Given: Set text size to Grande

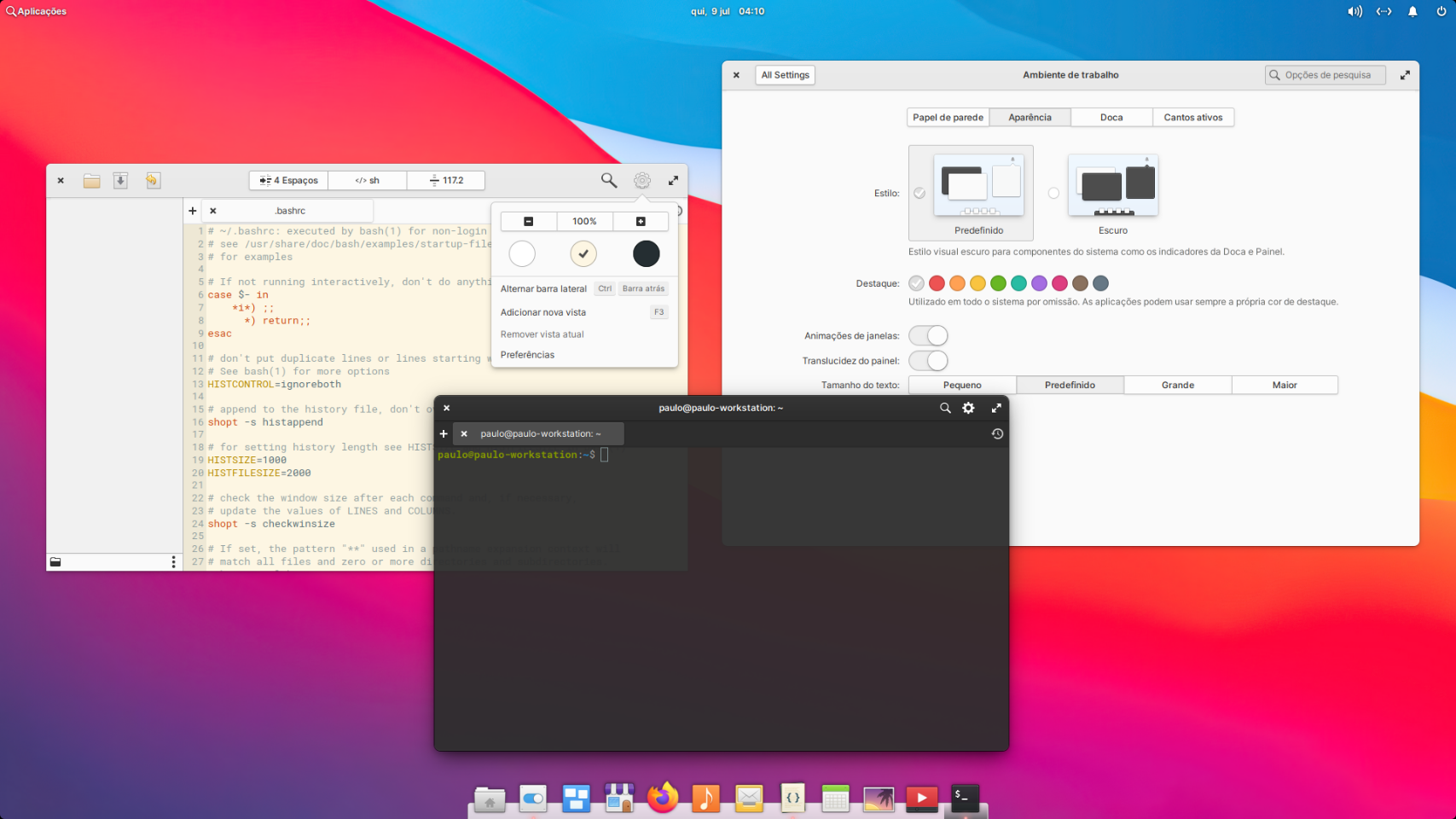Looking at the screenshot, I should (x=1177, y=385).
